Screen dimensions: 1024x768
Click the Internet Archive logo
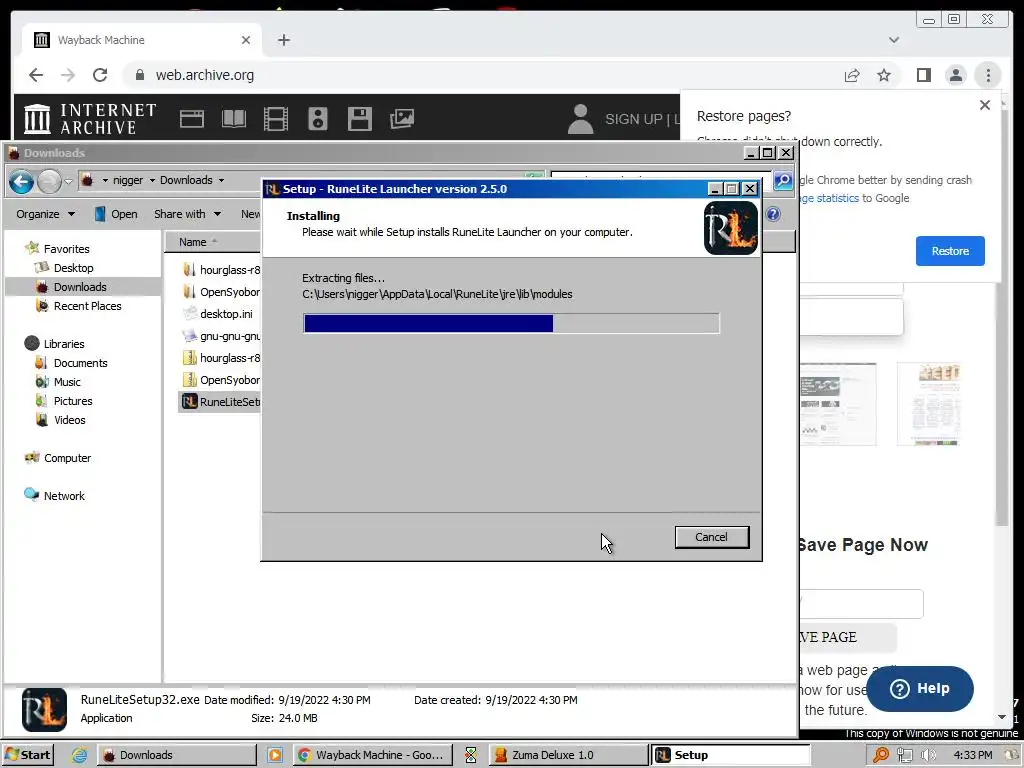pyautogui.click(x=90, y=118)
